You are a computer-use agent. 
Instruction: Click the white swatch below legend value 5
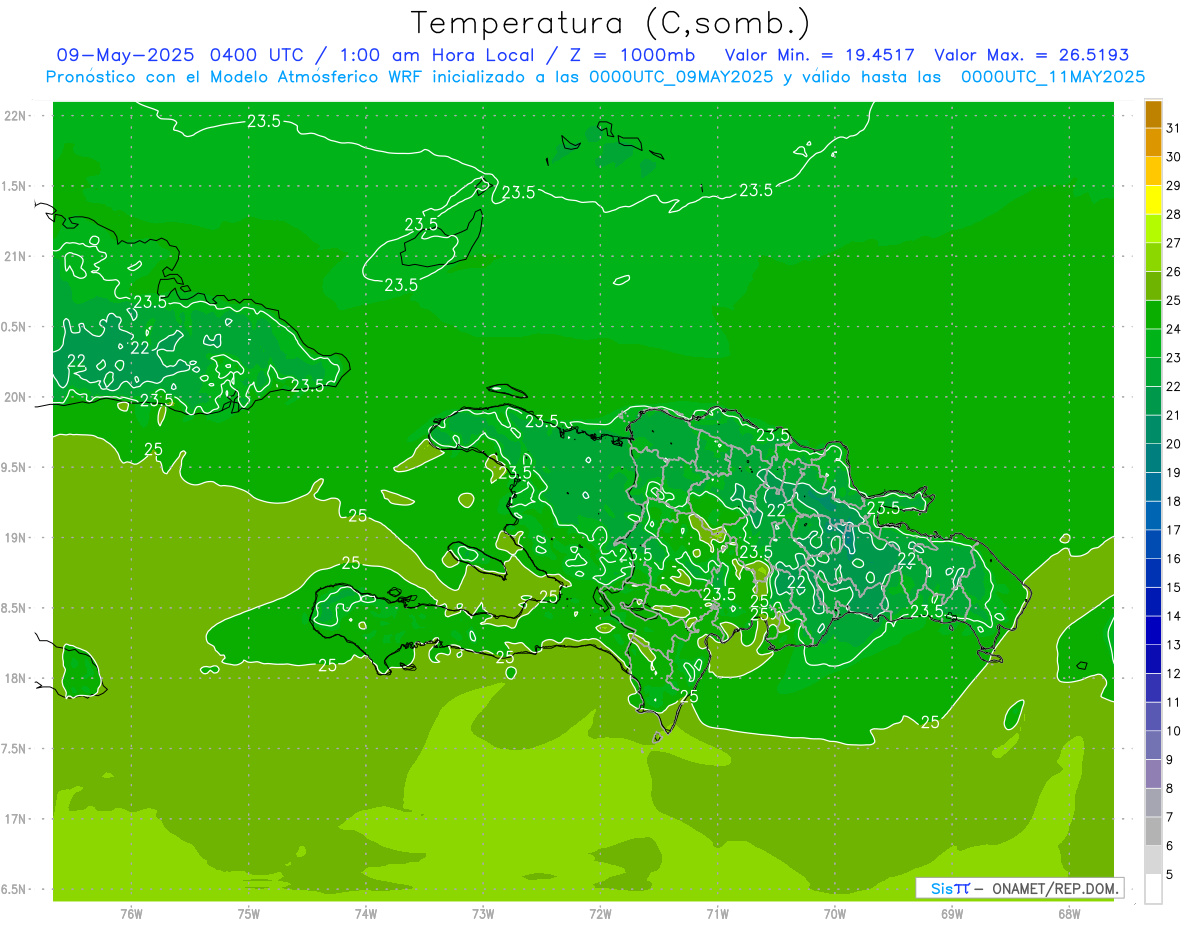[1153, 889]
